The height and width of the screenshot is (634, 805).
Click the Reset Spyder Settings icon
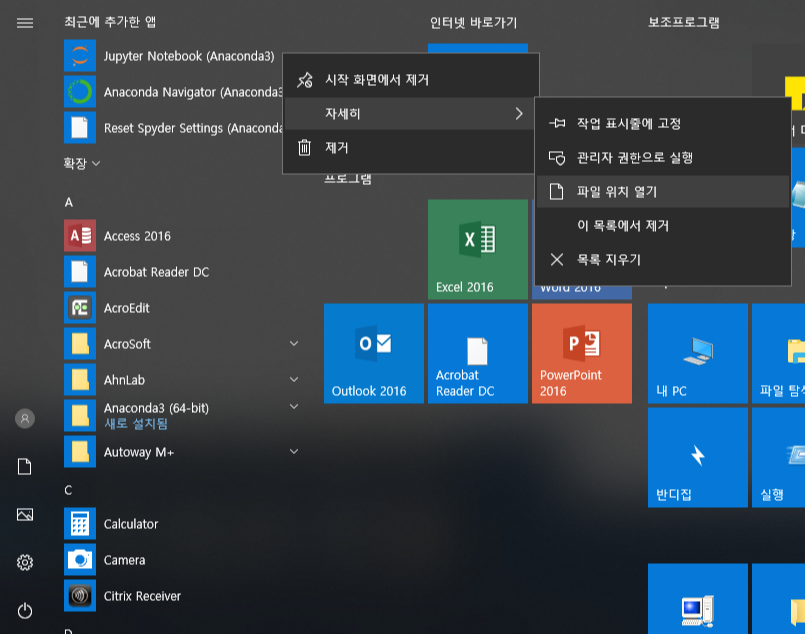(80, 127)
